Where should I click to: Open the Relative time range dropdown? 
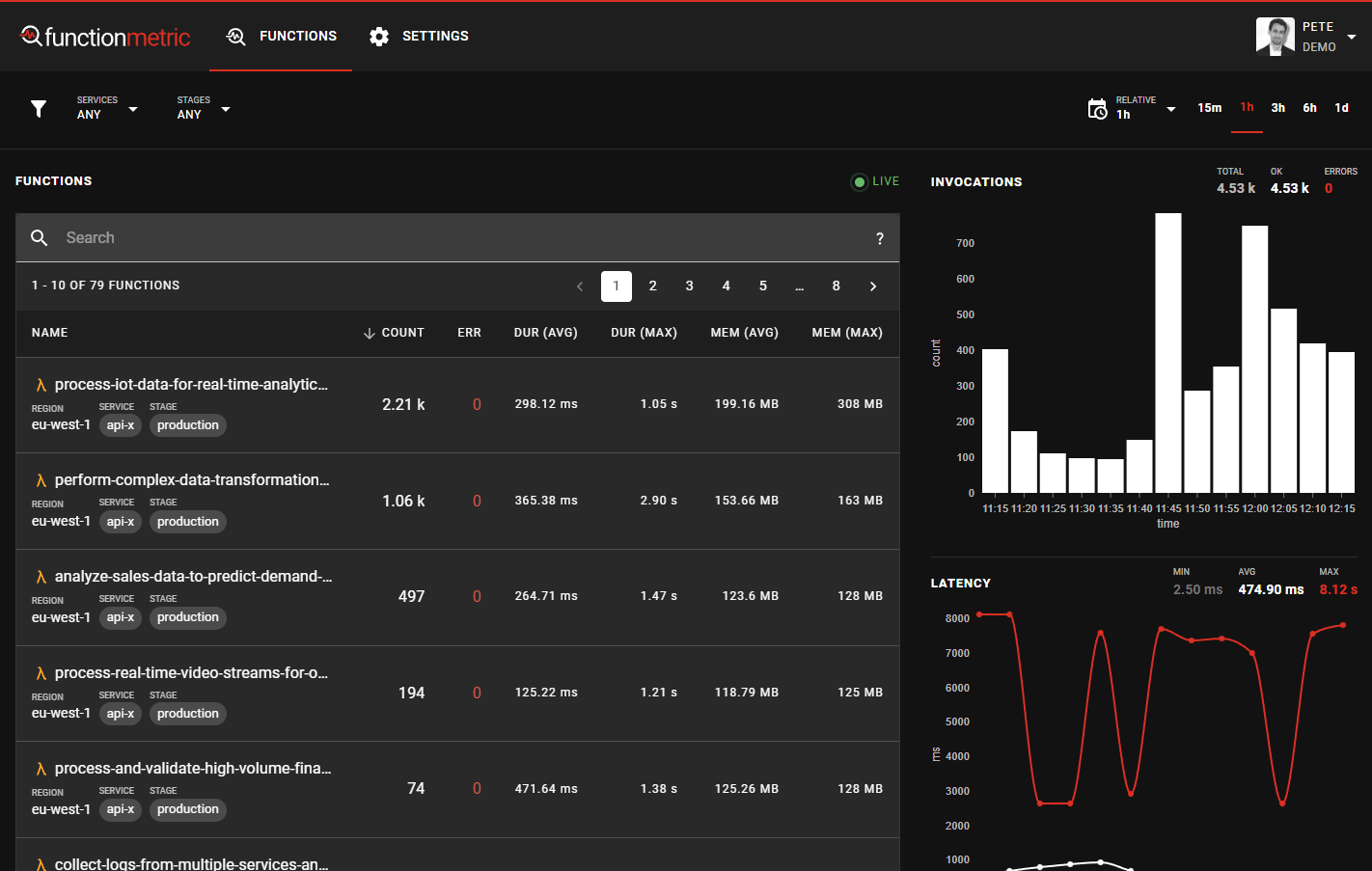(x=1146, y=108)
